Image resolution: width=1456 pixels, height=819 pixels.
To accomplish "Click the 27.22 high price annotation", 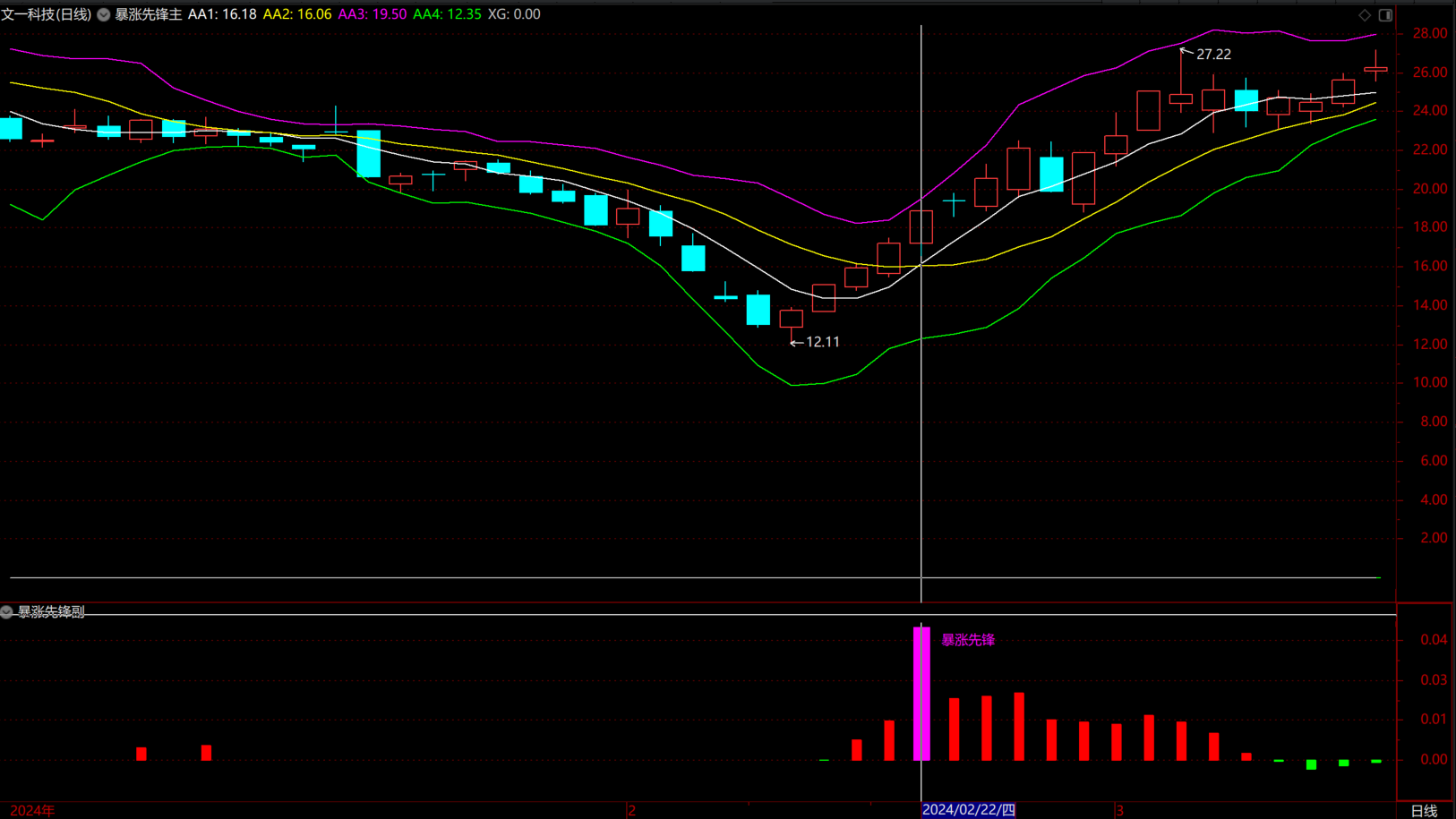I will [1213, 55].
